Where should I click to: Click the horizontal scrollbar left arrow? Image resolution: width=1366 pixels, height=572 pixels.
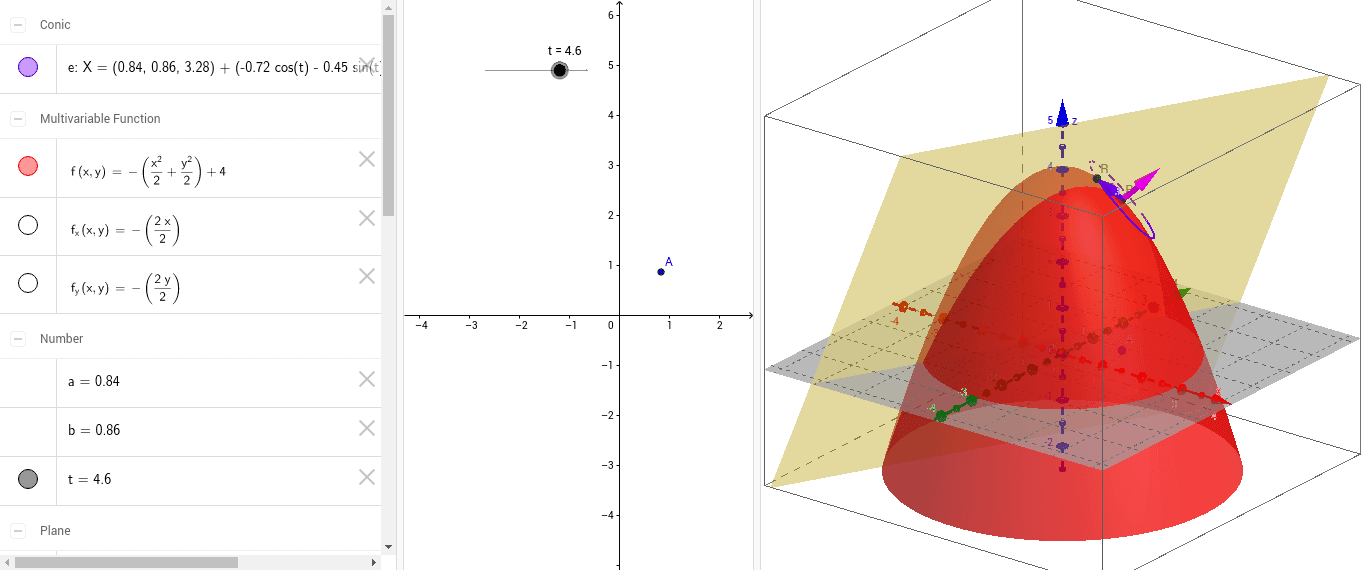coord(7,563)
